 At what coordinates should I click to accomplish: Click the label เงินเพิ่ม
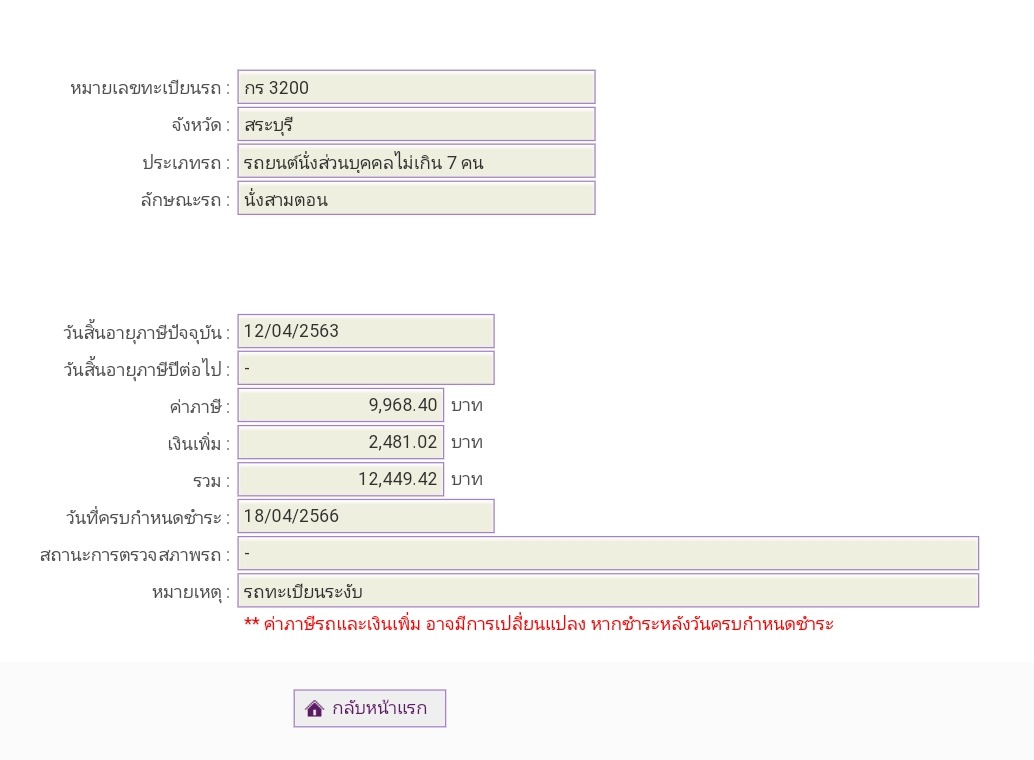coord(198,443)
